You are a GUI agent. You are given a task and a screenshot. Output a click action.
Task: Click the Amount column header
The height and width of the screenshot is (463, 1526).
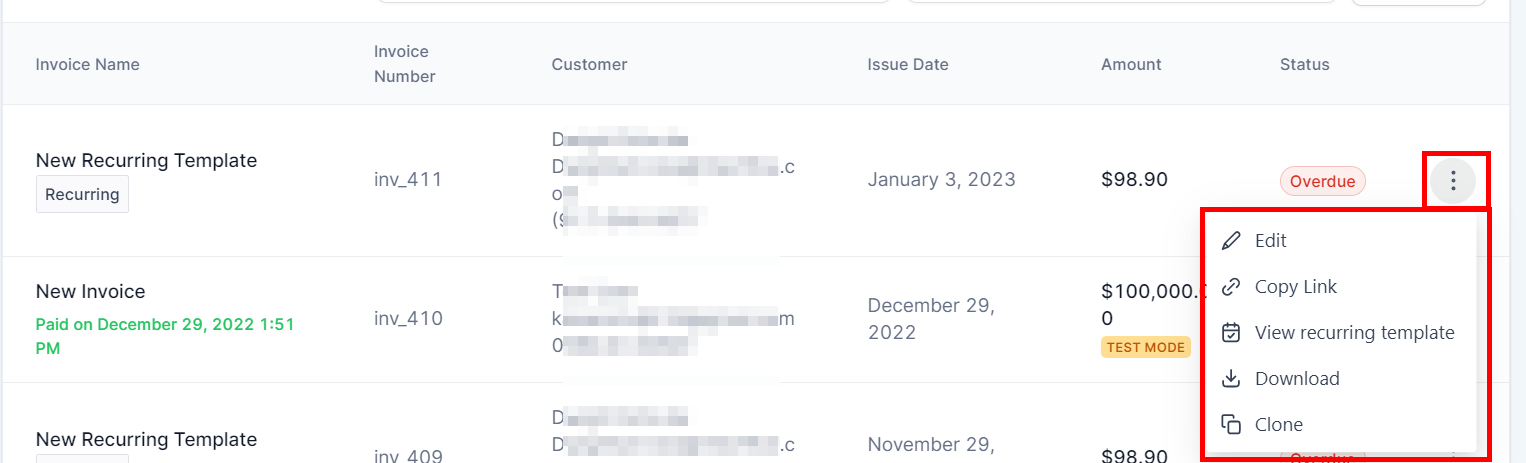pyautogui.click(x=1131, y=64)
